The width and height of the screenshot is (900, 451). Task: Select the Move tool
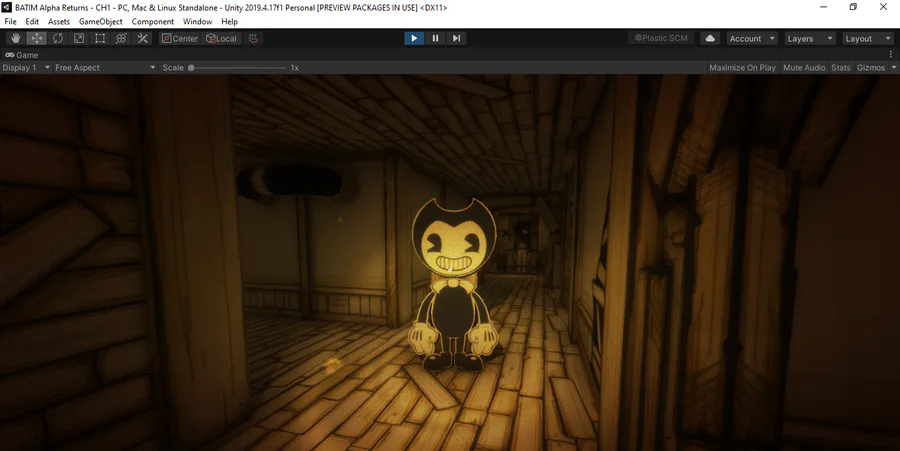point(37,38)
